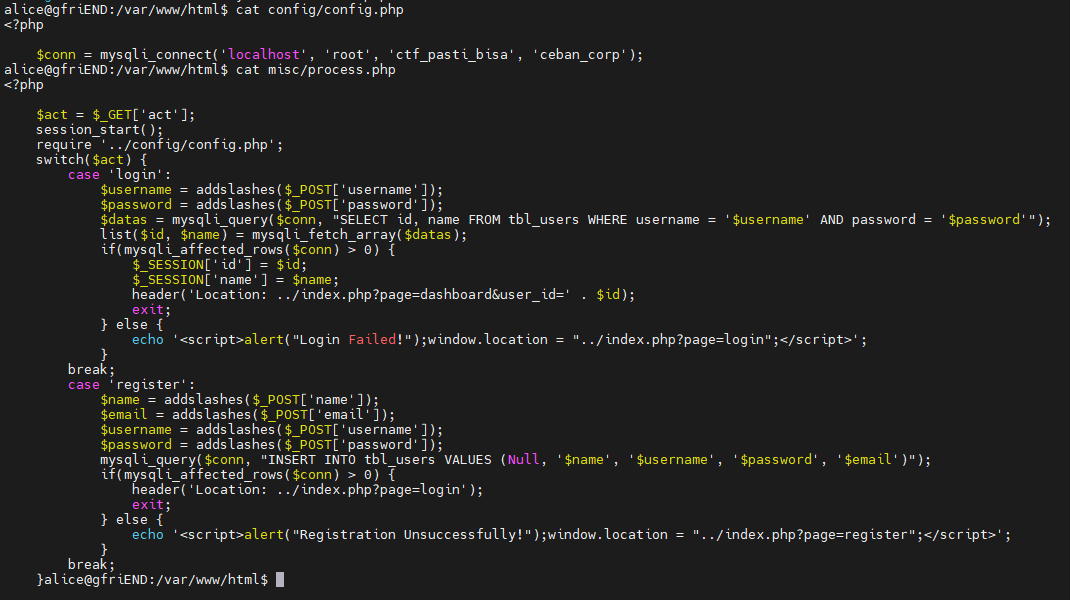1070x600 pixels.
Task: Click the $act = $_GET['act'] line
Action: (x=115, y=115)
